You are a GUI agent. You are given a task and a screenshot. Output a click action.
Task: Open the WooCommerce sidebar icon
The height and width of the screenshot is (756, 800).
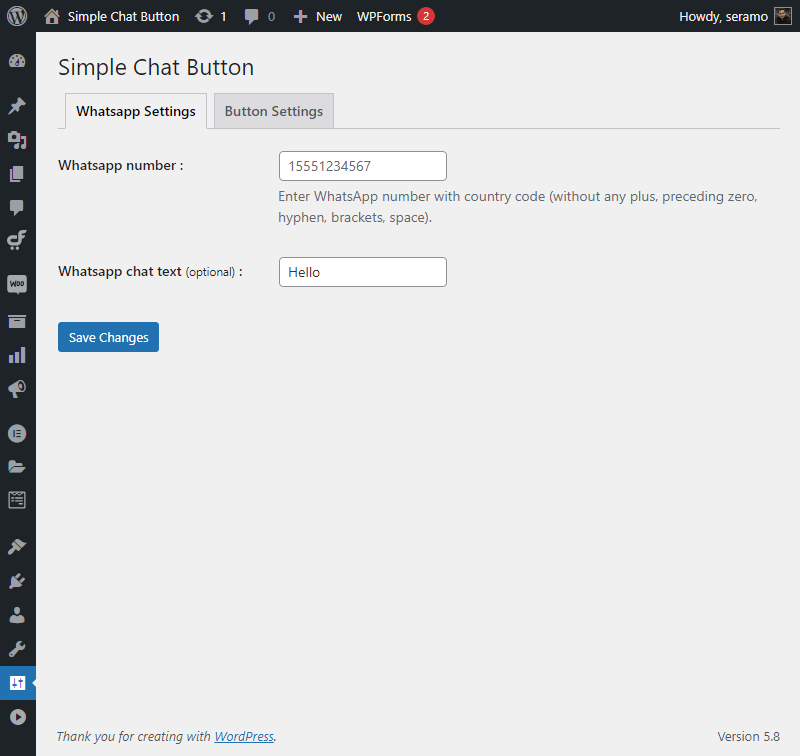pyautogui.click(x=17, y=284)
